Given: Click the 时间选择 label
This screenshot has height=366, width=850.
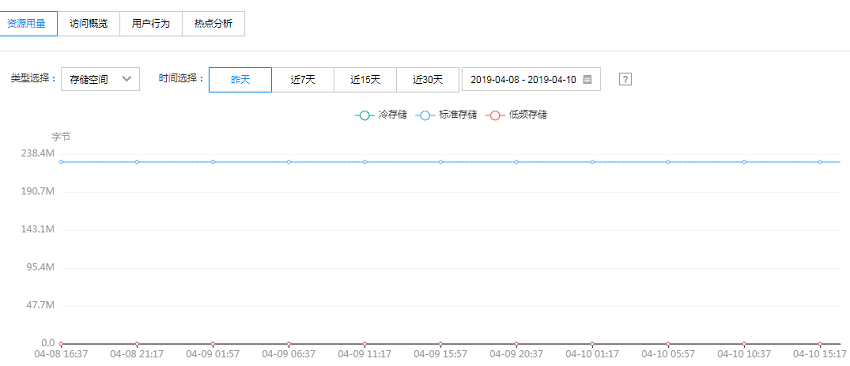Looking at the screenshot, I should coord(182,79).
